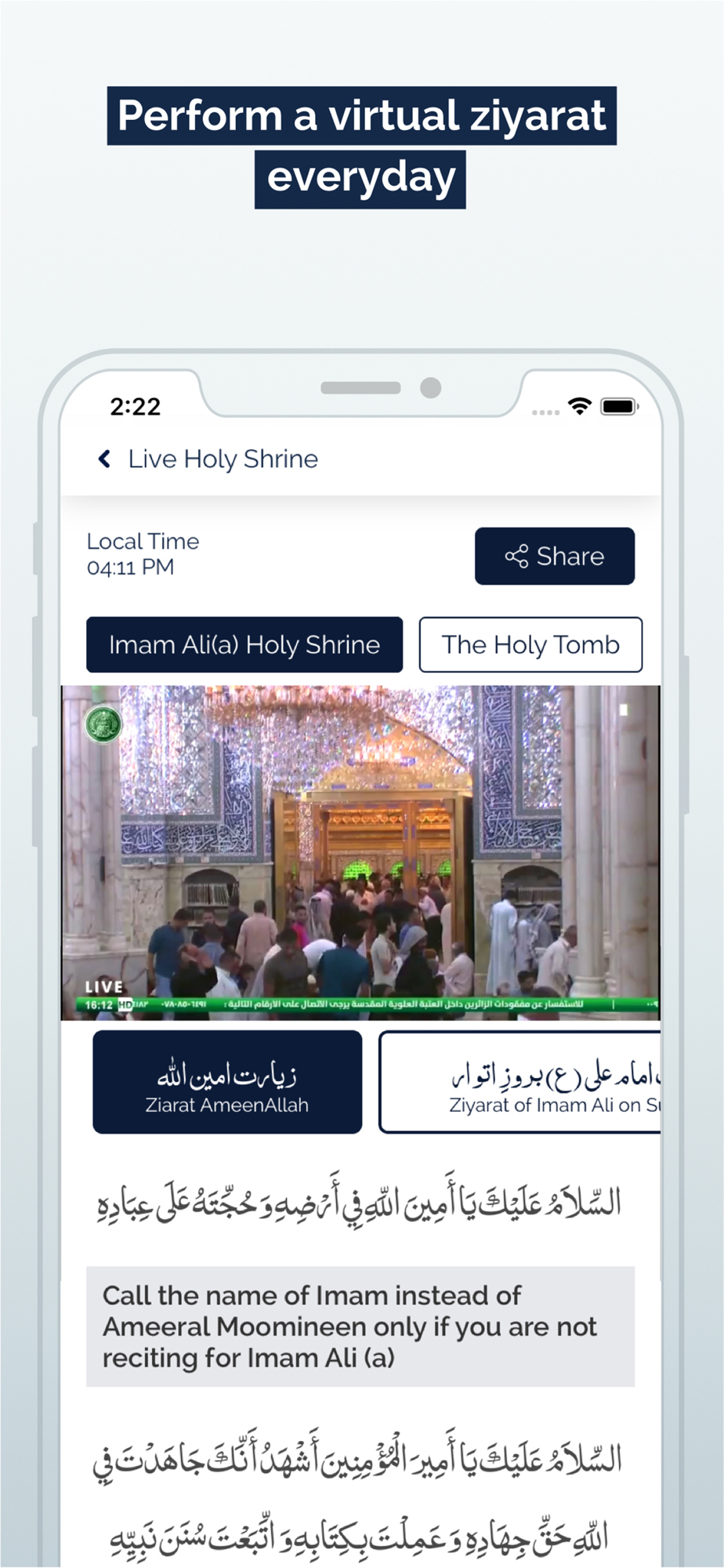Image resolution: width=724 pixels, height=1568 pixels.
Task: Open the live shrine video stream
Action: [x=360, y=853]
